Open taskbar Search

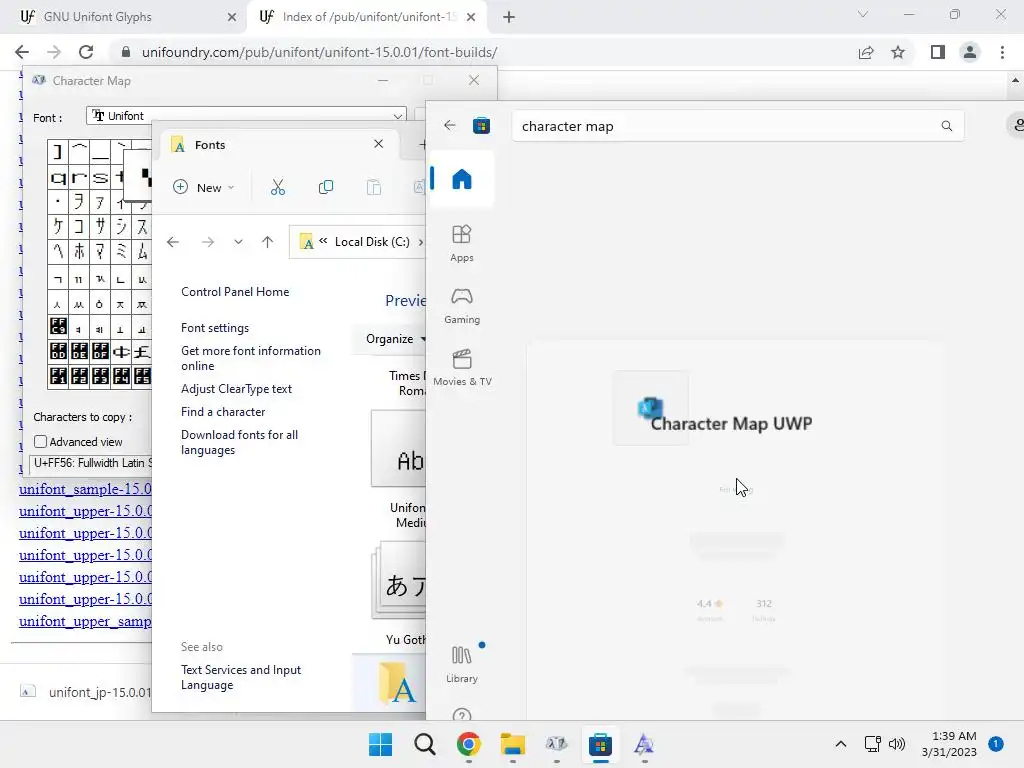(x=424, y=744)
